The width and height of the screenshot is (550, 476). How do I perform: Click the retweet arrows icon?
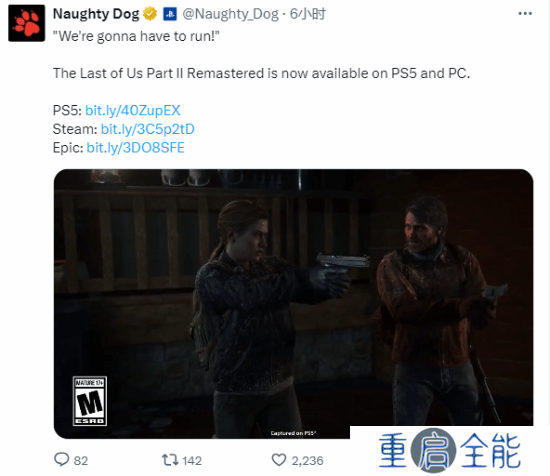tap(170, 460)
